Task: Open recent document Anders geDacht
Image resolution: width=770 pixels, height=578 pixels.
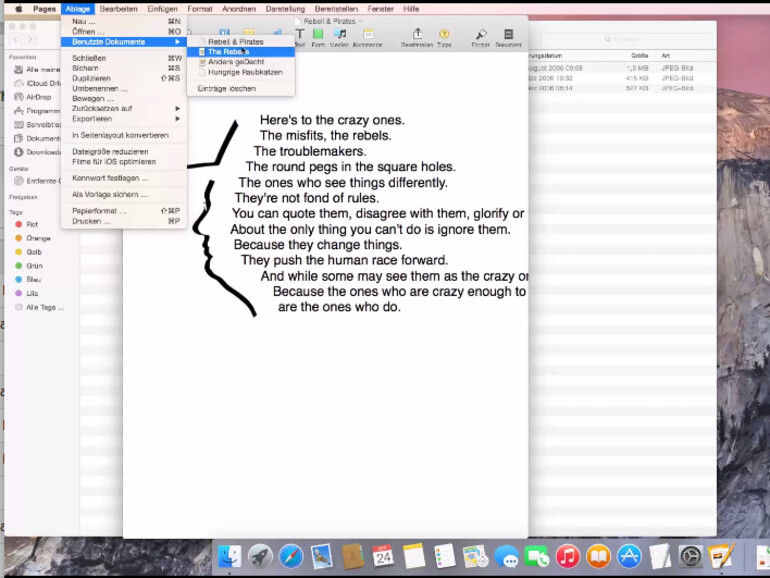Action: 241,62
